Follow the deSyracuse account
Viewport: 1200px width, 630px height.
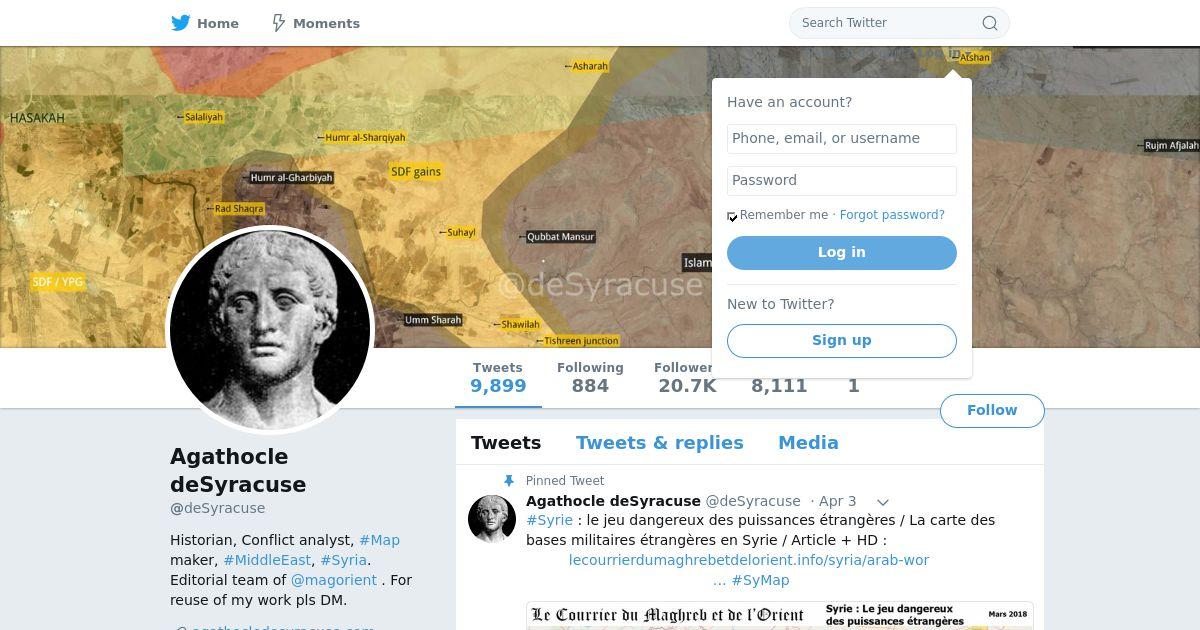[992, 411]
